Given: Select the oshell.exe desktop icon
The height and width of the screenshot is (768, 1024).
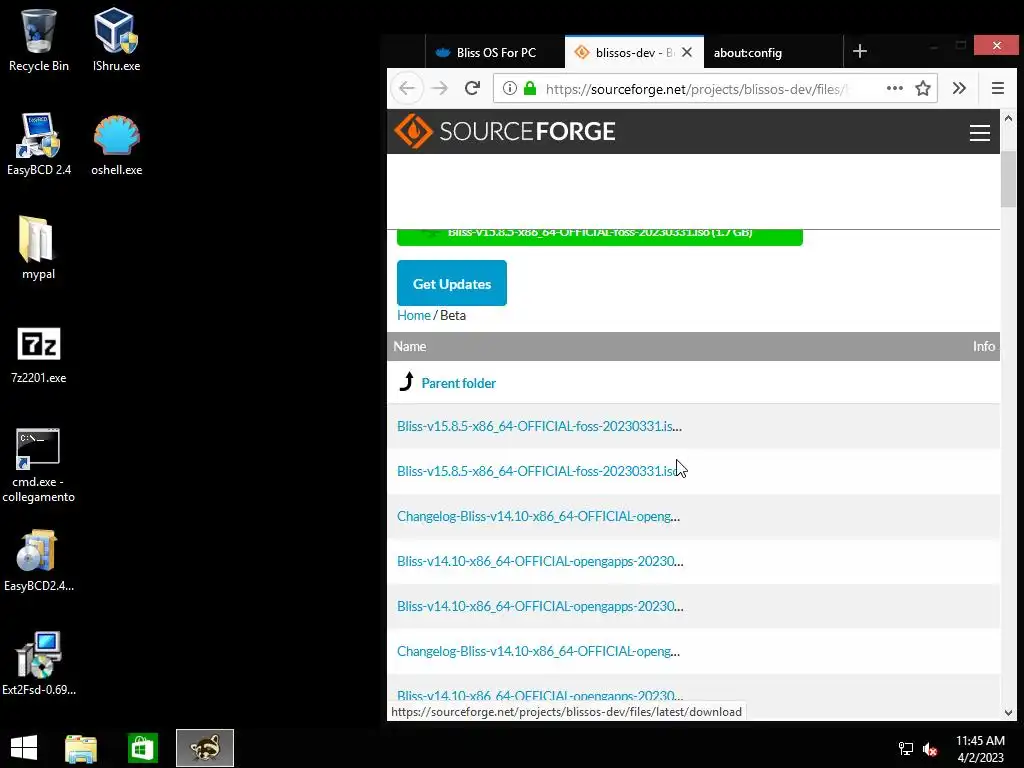Looking at the screenshot, I should pos(116,144).
